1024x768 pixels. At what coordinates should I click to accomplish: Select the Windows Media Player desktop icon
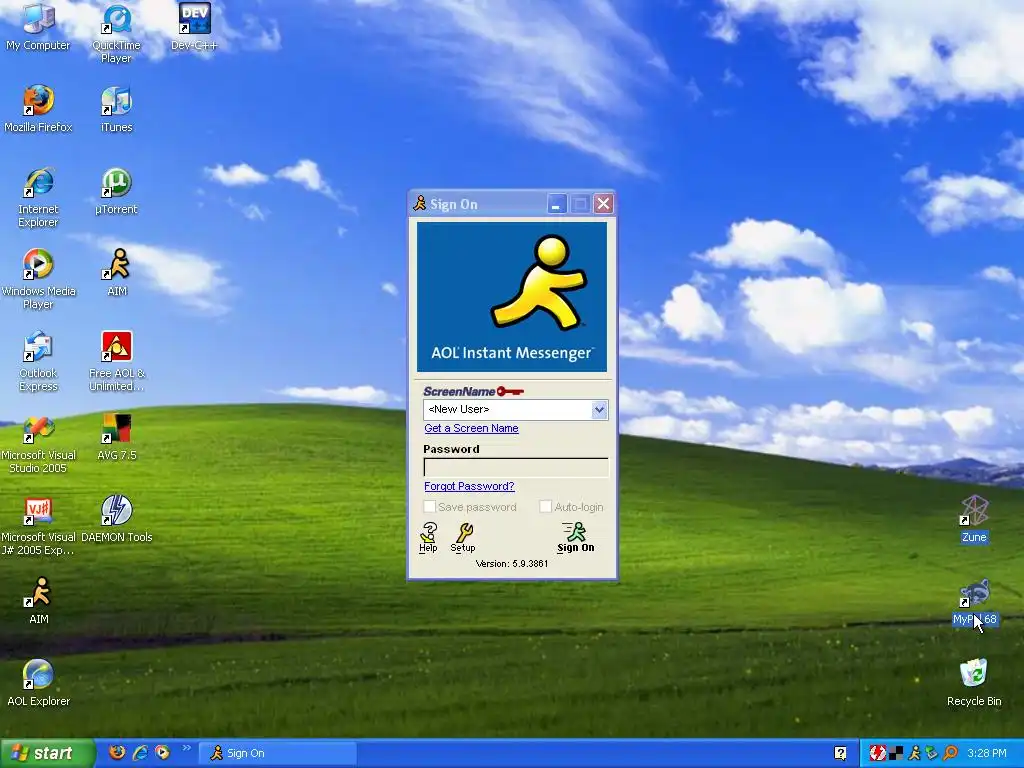(38, 279)
